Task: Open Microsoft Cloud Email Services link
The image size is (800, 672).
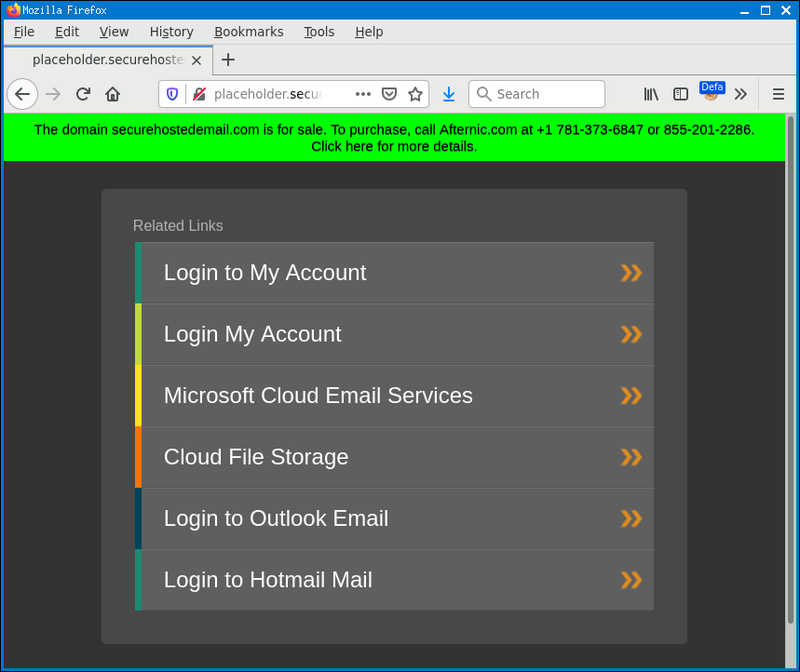Action: (394, 395)
